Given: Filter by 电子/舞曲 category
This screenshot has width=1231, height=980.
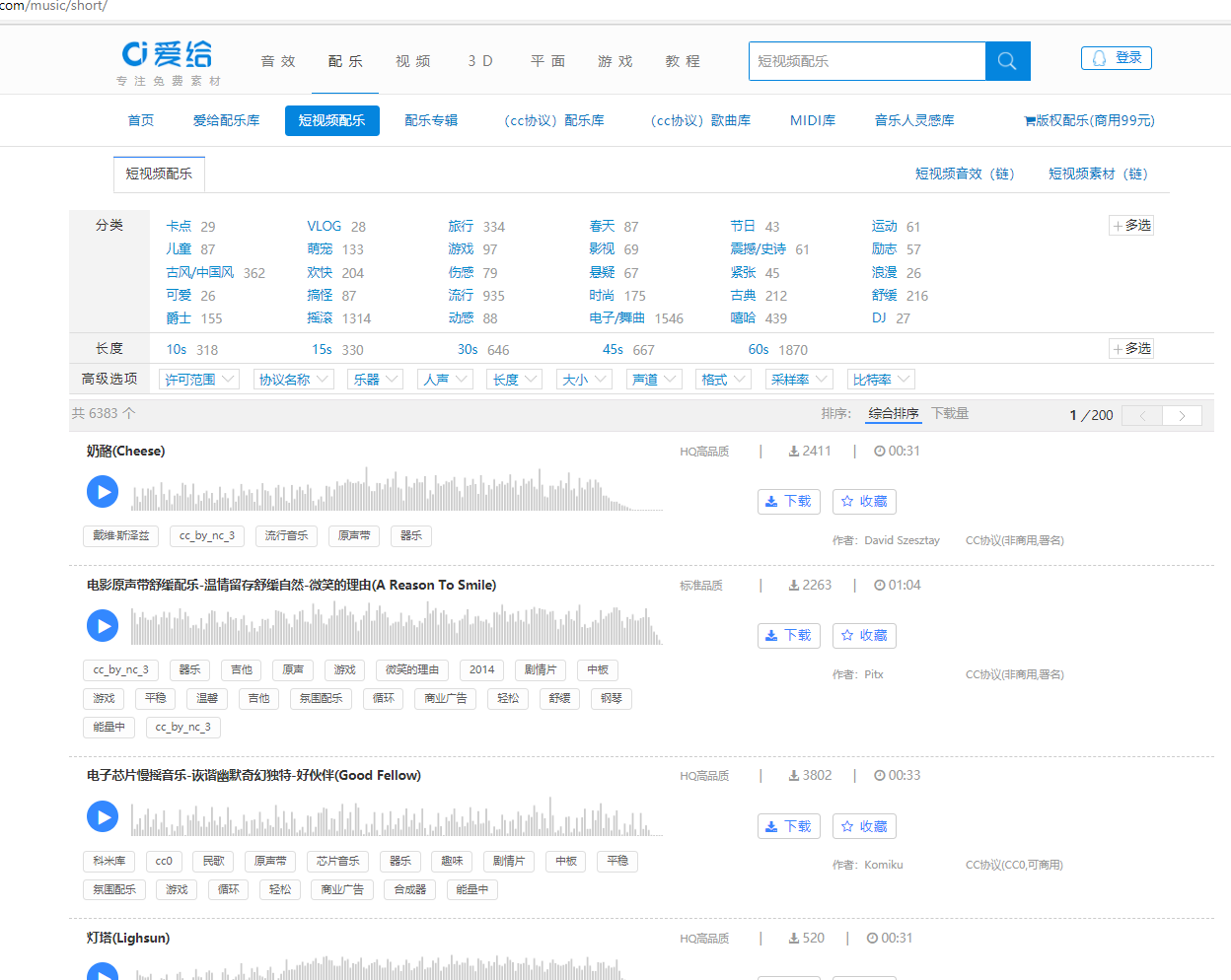Looking at the screenshot, I should [616, 318].
